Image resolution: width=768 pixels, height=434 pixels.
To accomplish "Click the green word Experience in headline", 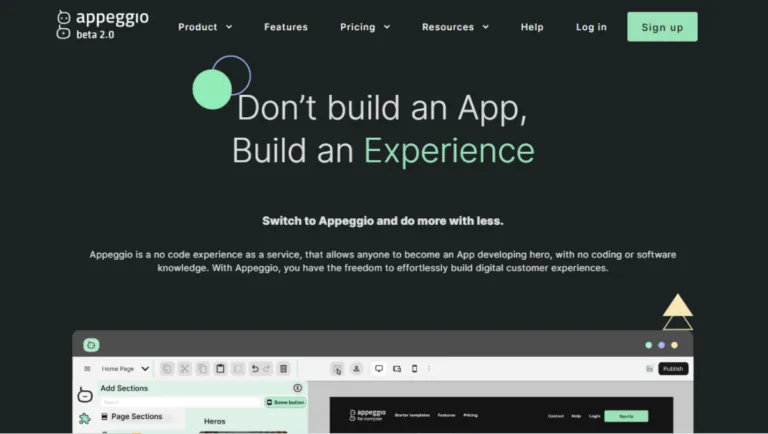I will pyautogui.click(x=449, y=150).
